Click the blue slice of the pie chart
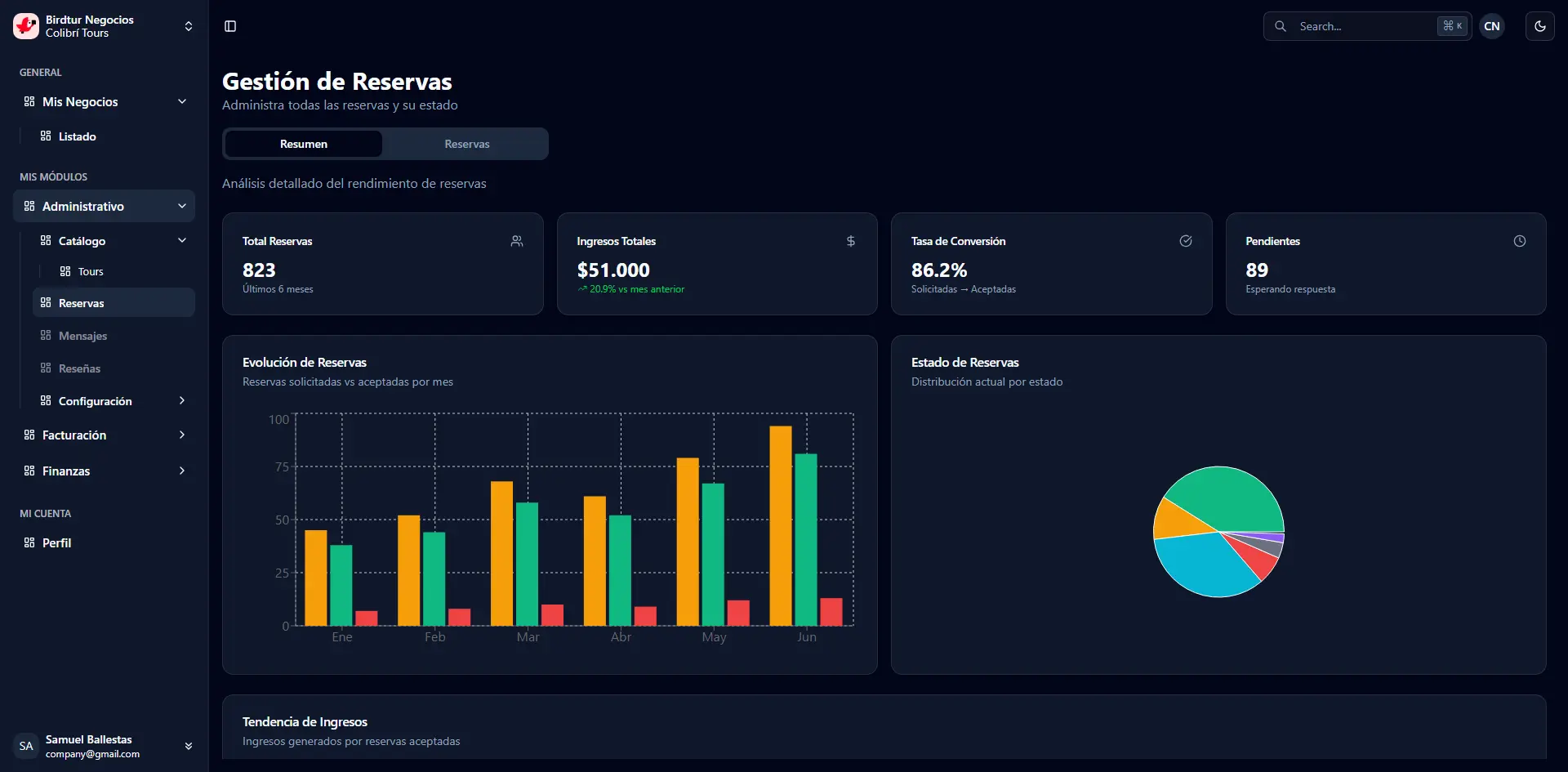This screenshot has width=1568, height=772. (x=1200, y=565)
